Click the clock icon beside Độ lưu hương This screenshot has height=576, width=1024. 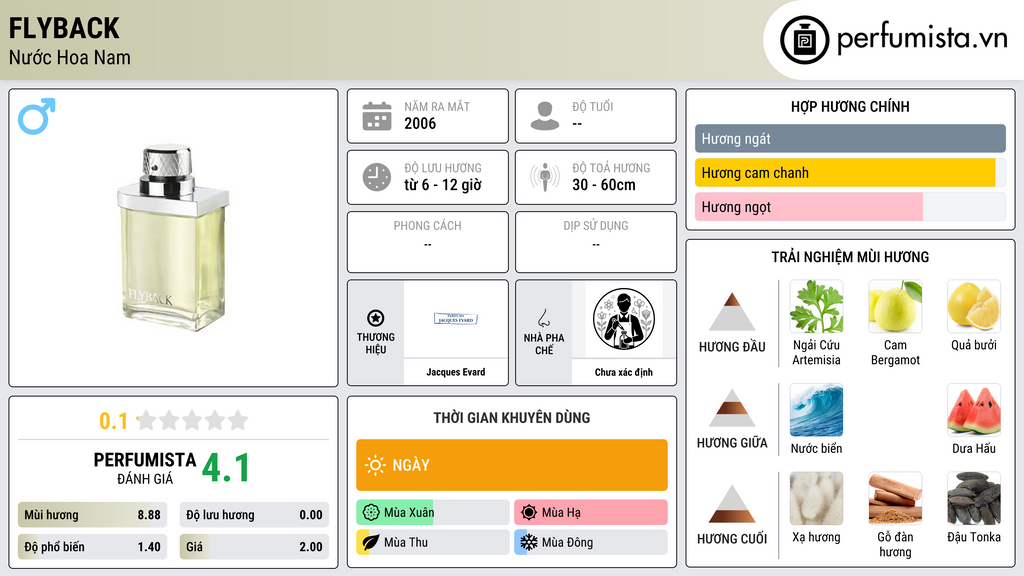tap(377, 177)
